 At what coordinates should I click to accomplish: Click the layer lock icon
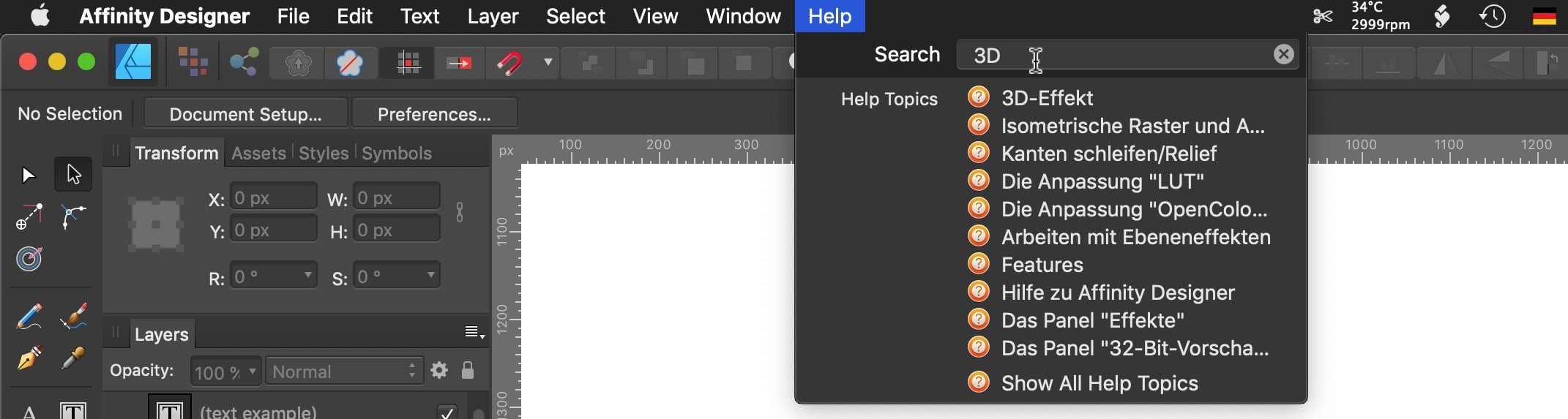pyautogui.click(x=468, y=370)
